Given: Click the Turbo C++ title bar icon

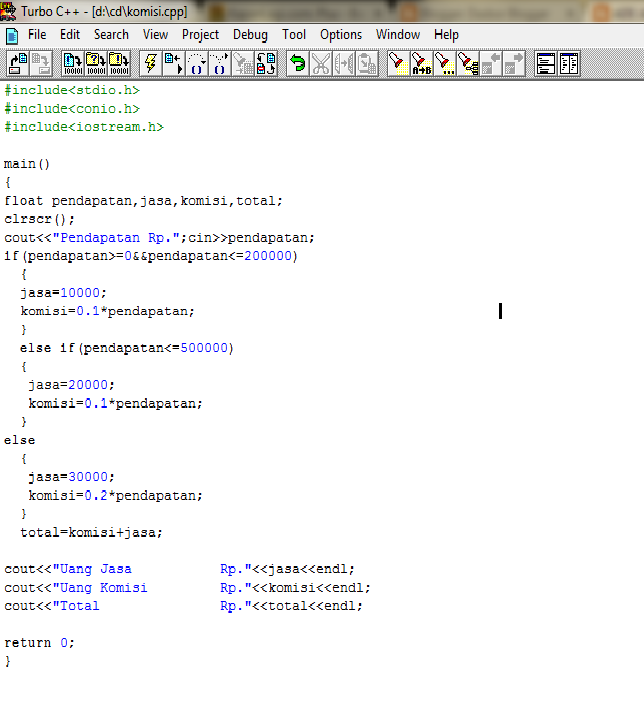Looking at the screenshot, I should (x=8, y=11).
